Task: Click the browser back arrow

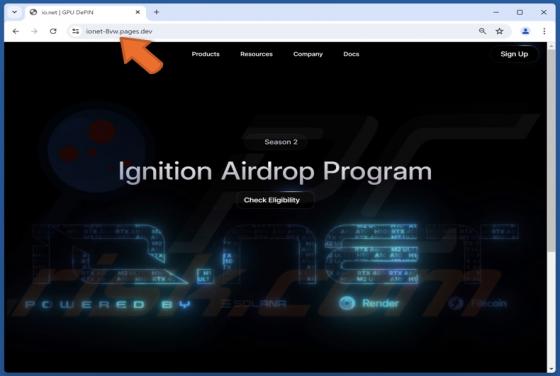Action: 16,31
